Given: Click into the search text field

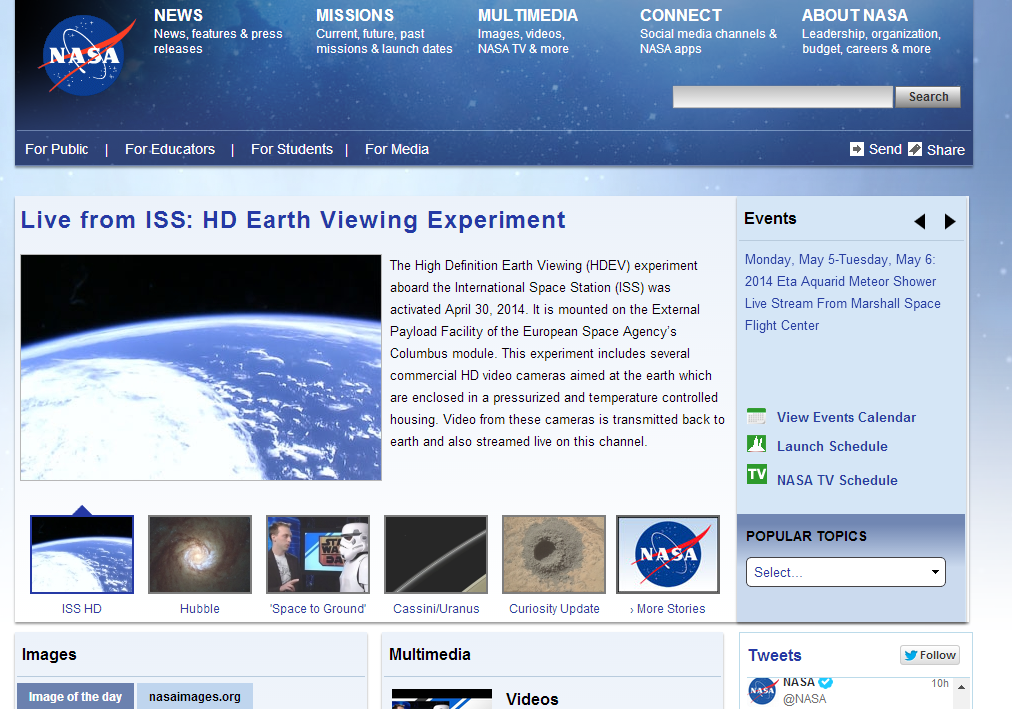Looking at the screenshot, I should [x=783, y=97].
